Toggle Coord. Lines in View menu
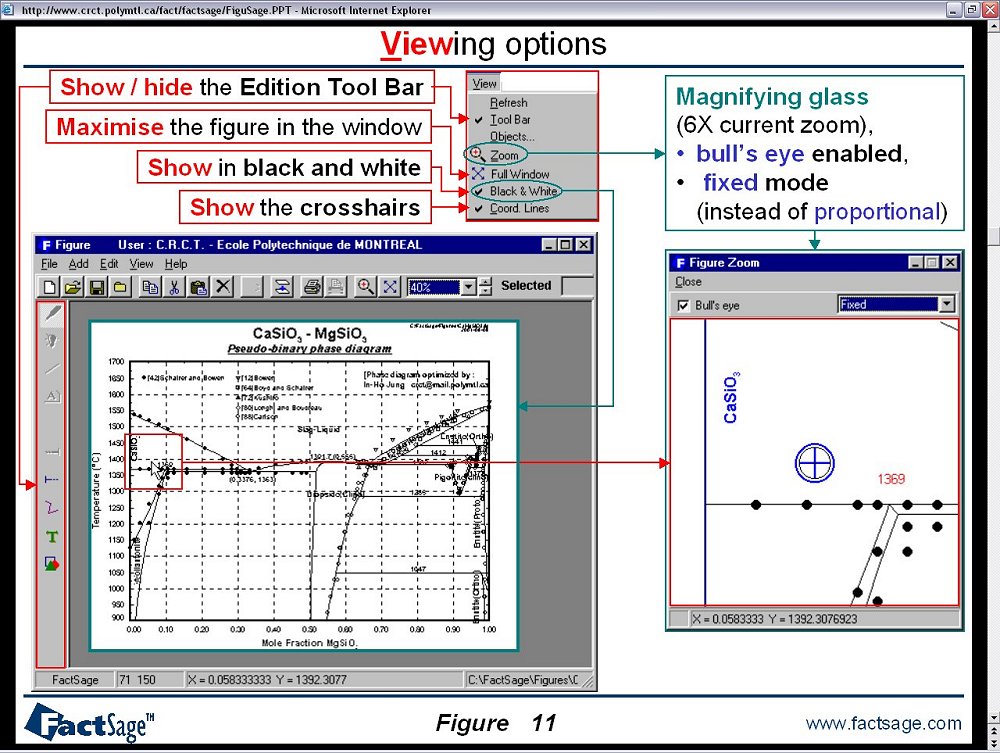Image resolution: width=1000 pixels, height=753 pixels. 519,209
